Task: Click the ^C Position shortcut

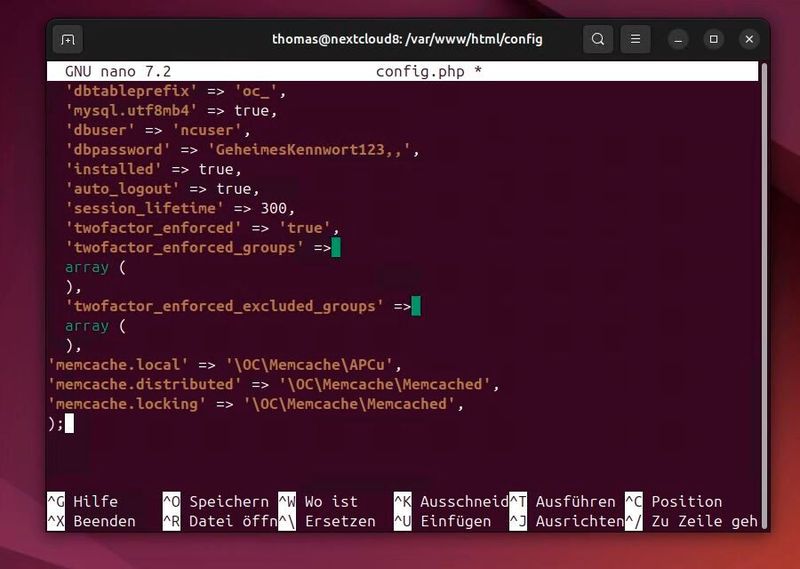Action: pos(673,502)
